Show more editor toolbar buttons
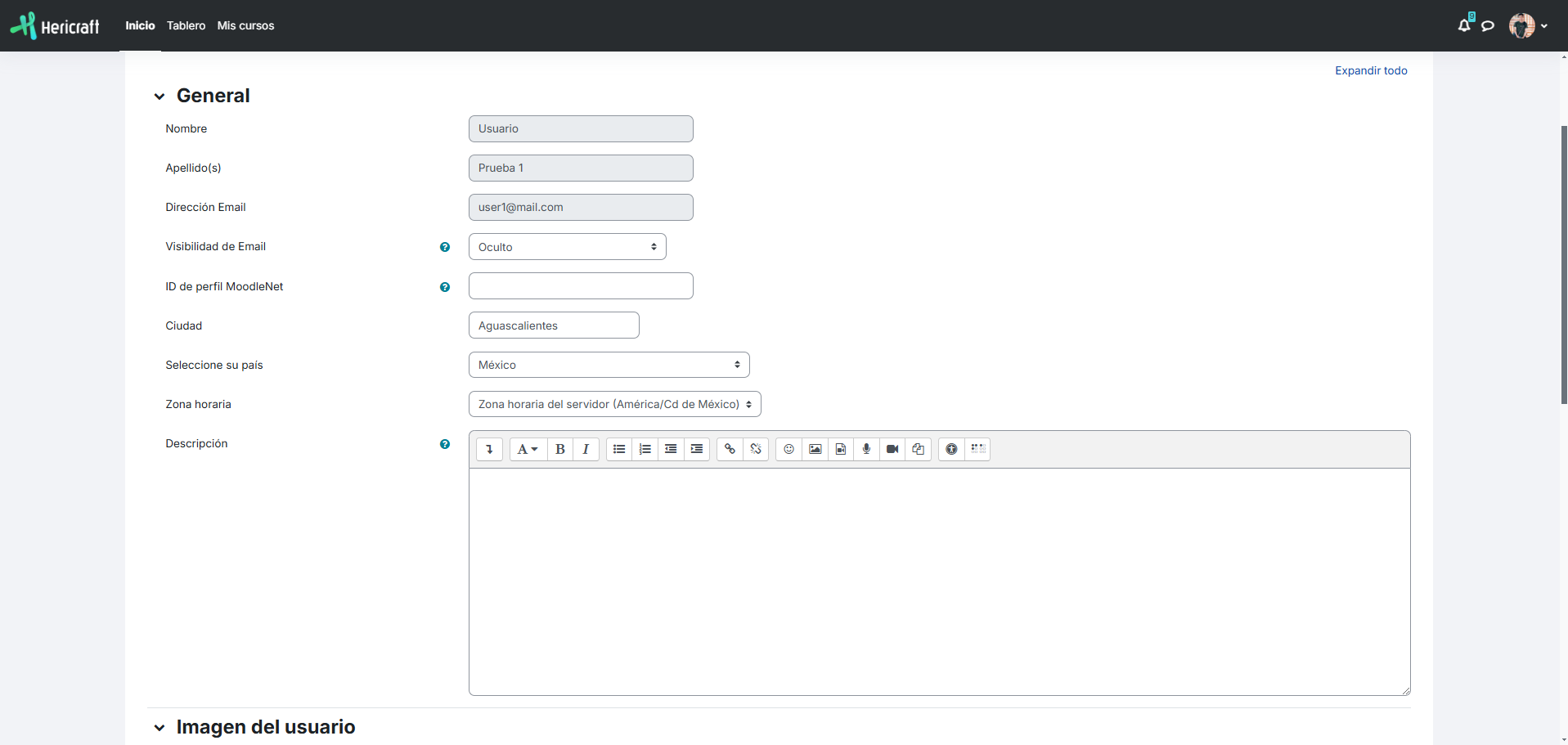Screen dimensions: 1568x745 [x=489, y=449]
